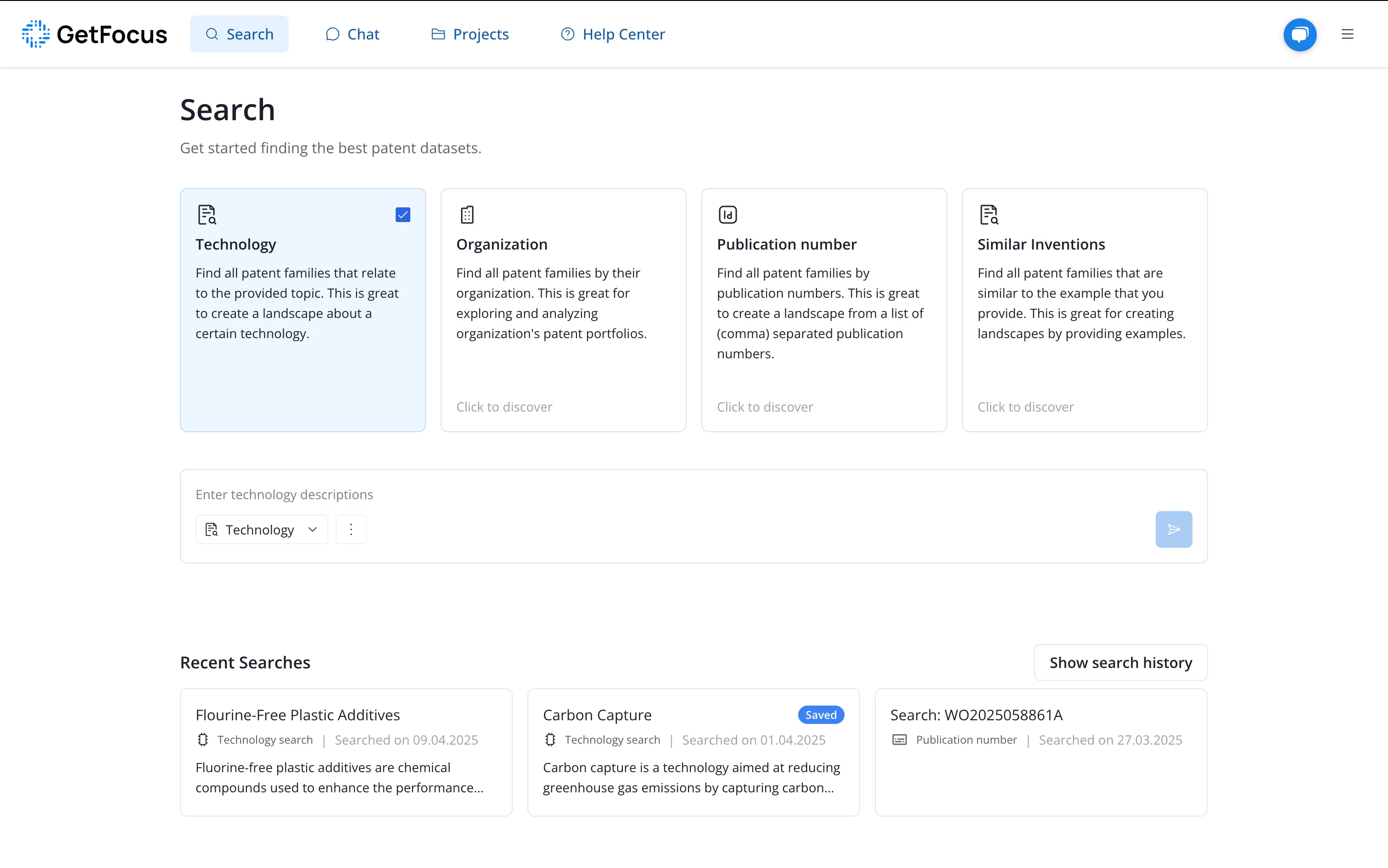This screenshot has width=1388, height=868.
Task: Select the Similar Inventions search card
Action: point(1084,310)
